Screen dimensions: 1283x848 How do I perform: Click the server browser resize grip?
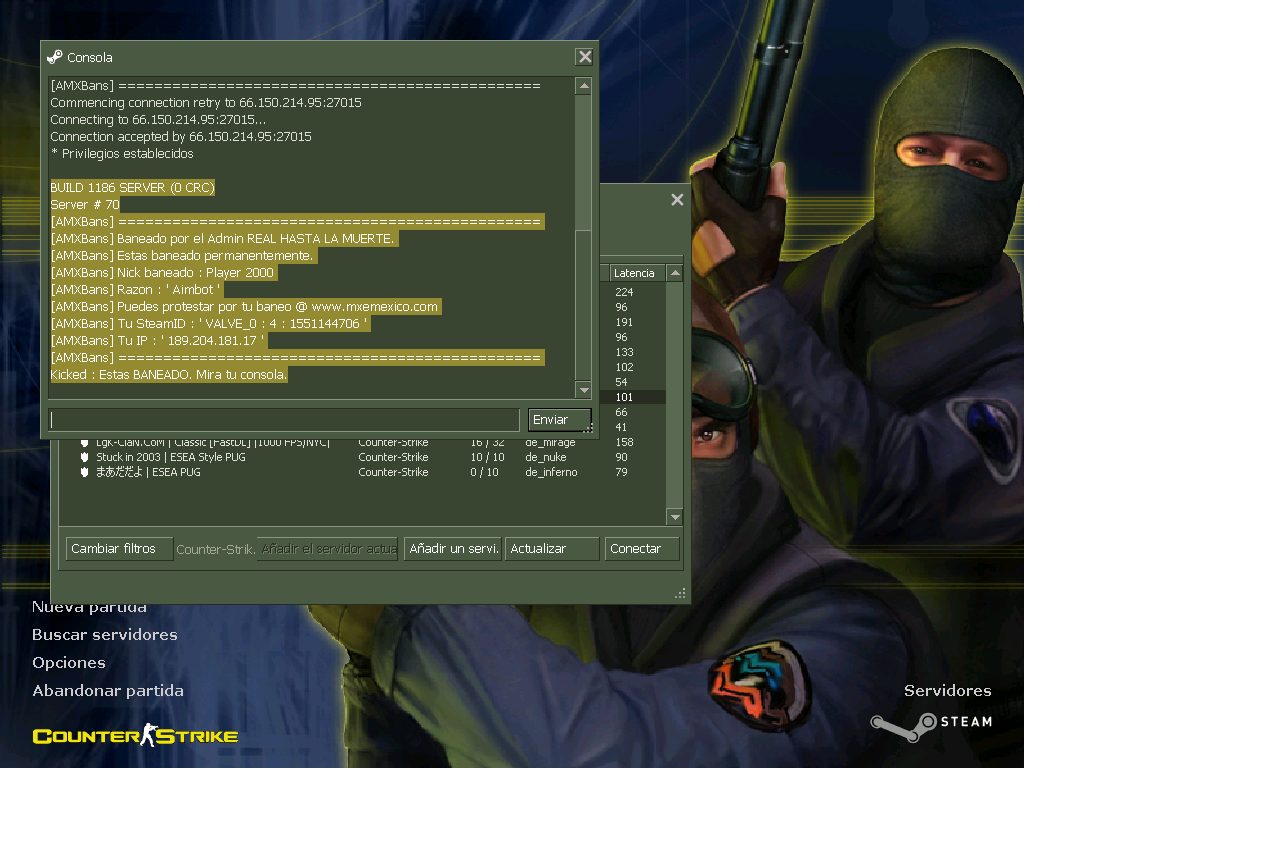pyautogui.click(x=680, y=594)
